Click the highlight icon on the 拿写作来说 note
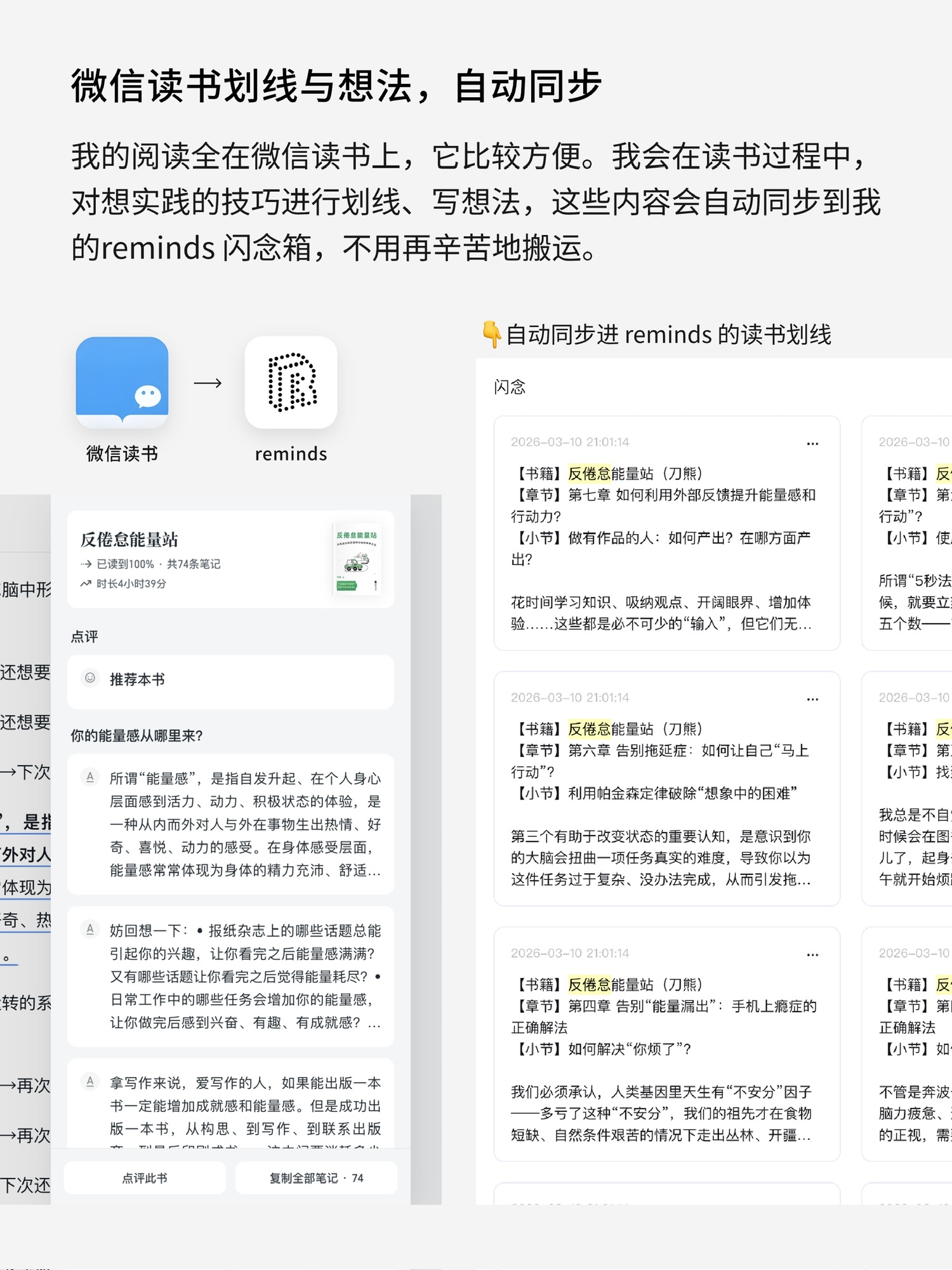952x1270 pixels. pos(90,1081)
